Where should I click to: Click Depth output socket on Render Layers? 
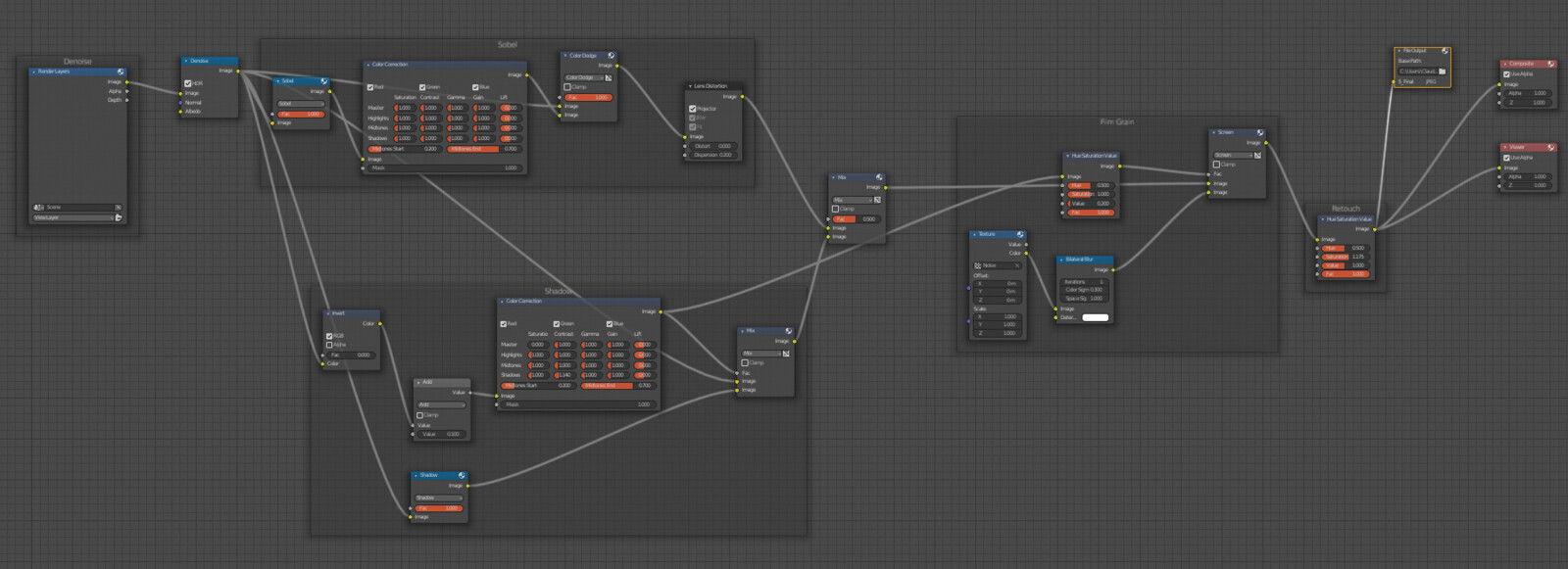tap(126, 100)
